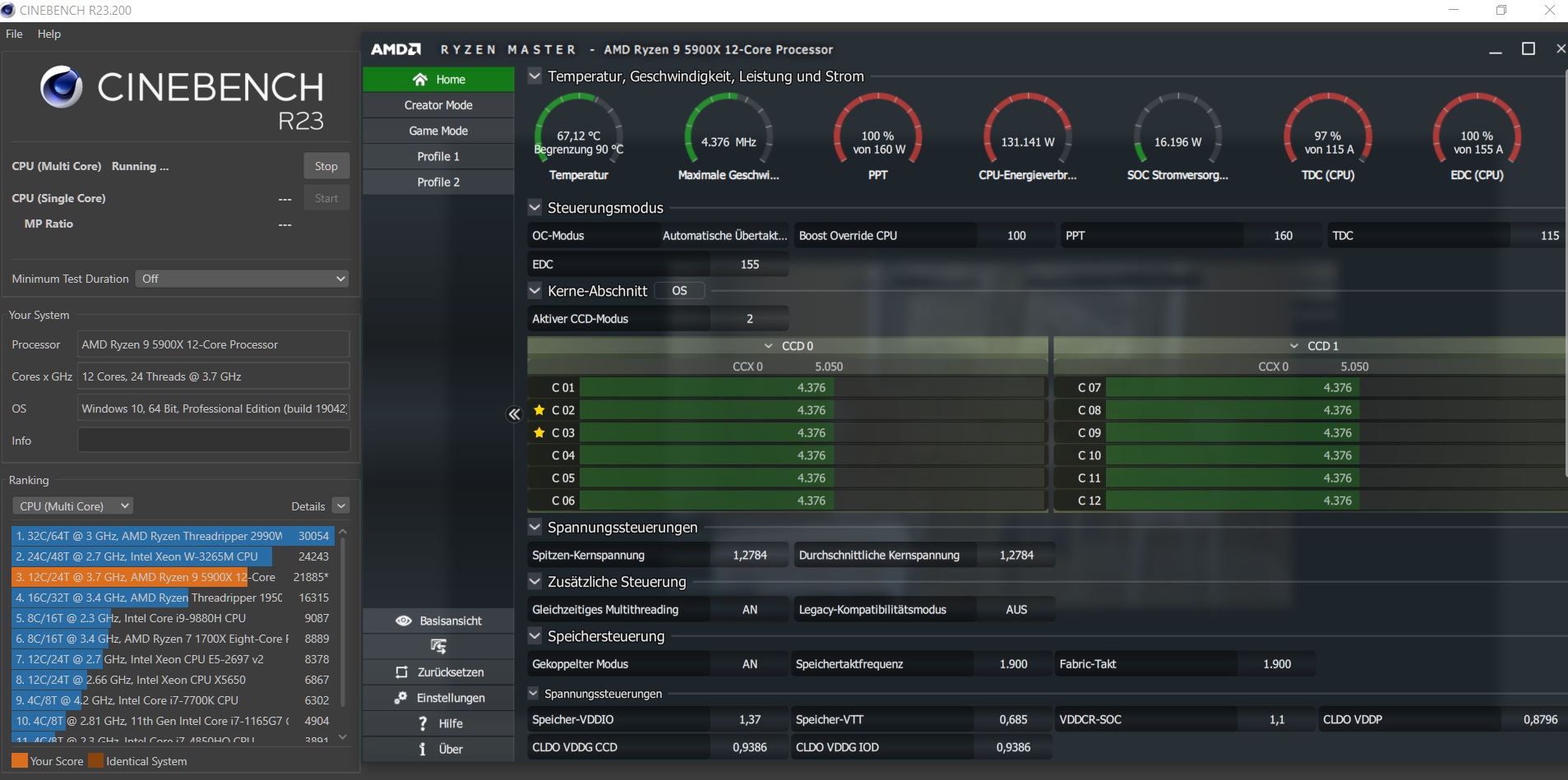Select Threadripper 2990W ranking row
Image resolution: width=1568 pixels, height=780 pixels.
pyautogui.click(x=173, y=536)
